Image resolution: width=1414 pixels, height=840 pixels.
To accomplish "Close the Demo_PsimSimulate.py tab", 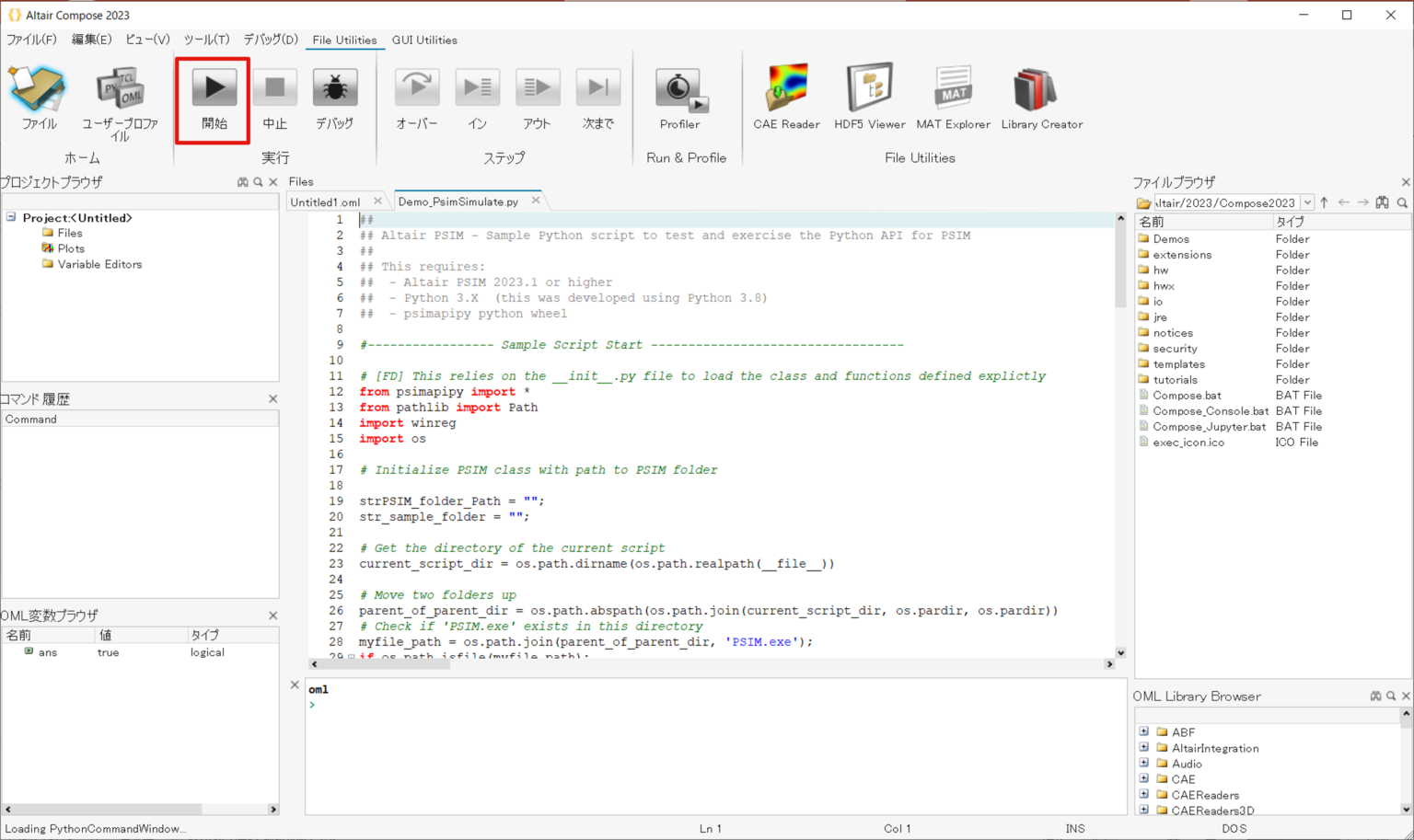I will click(x=536, y=201).
